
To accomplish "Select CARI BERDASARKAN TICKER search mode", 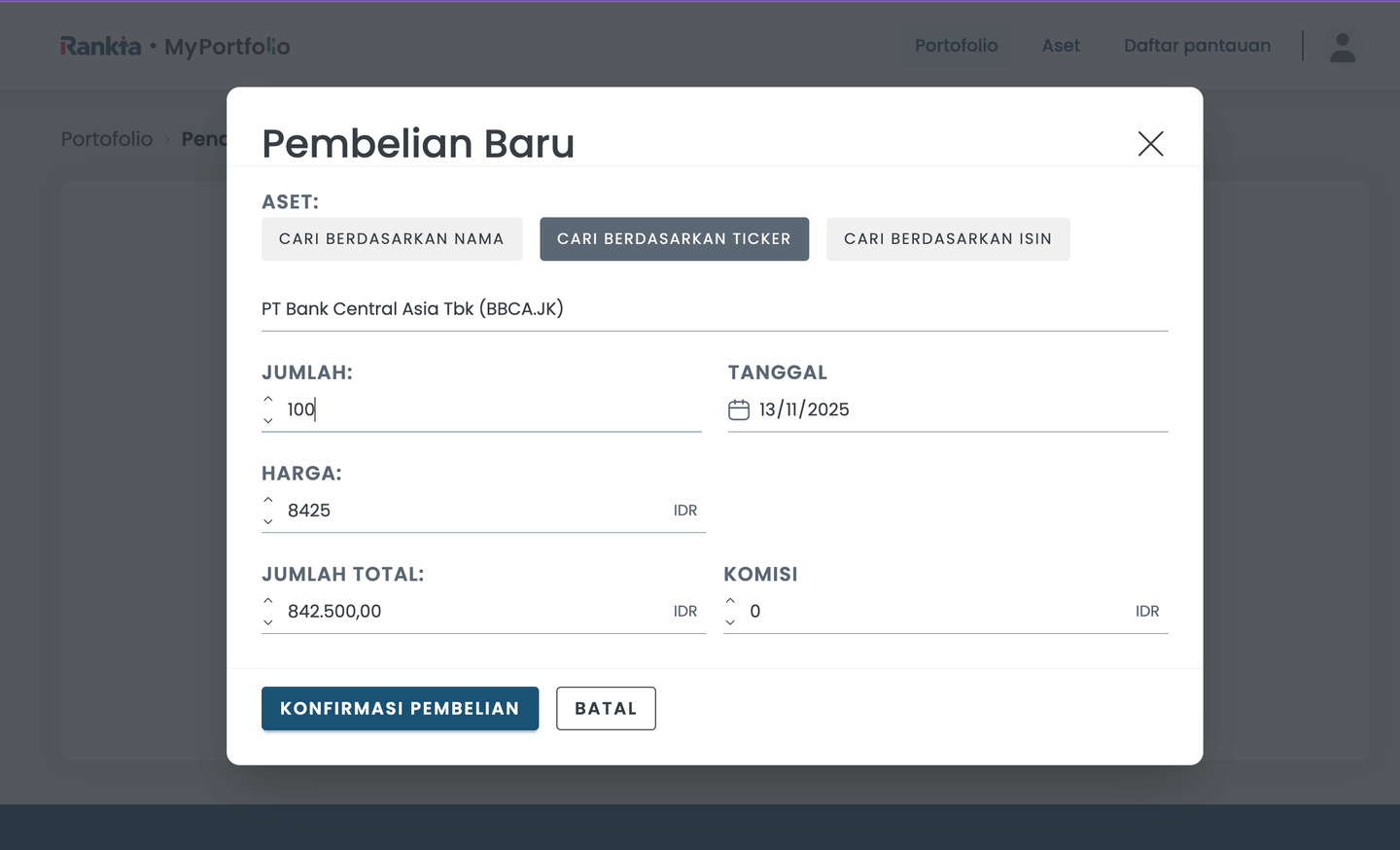I will (x=674, y=238).
